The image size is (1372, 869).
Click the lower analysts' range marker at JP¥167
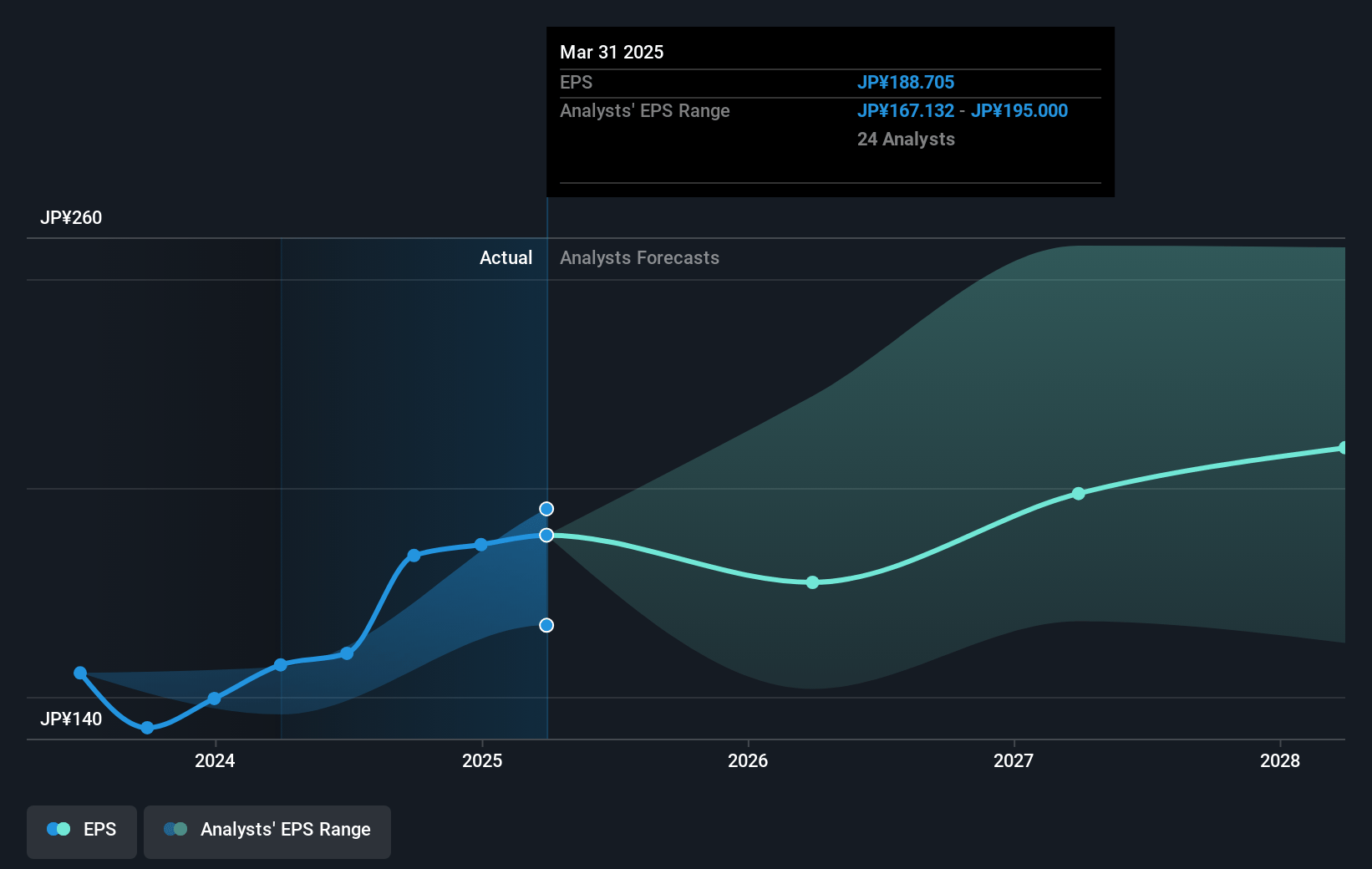(546, 625)
